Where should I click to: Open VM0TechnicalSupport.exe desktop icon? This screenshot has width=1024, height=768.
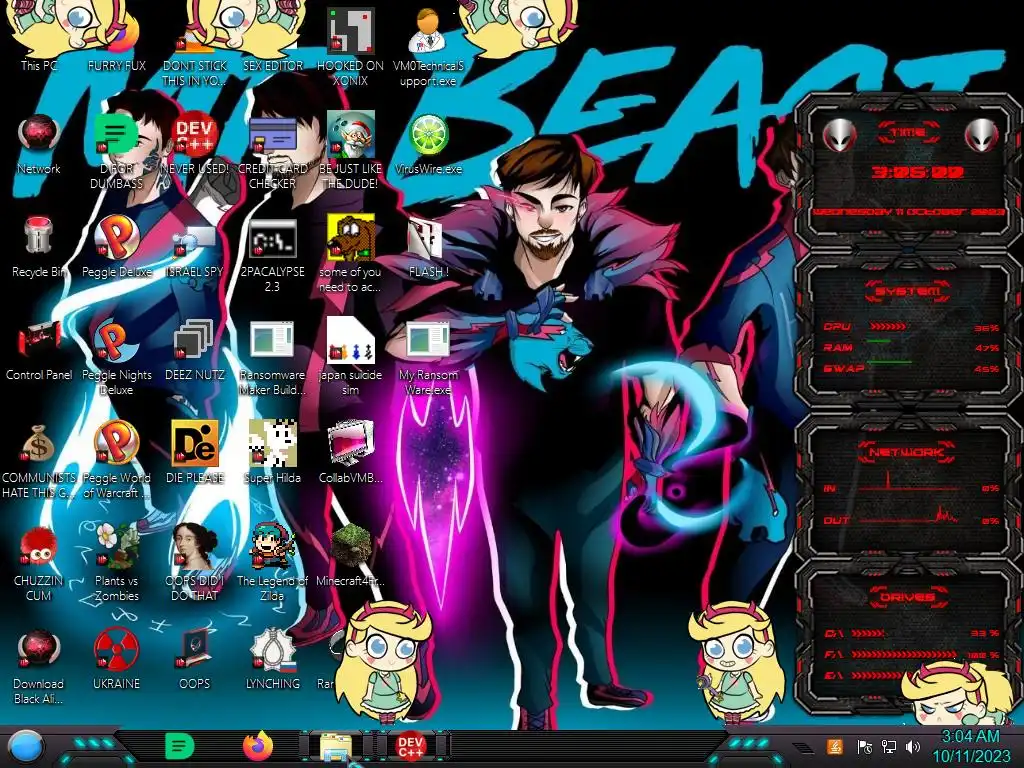coord(428,46)
